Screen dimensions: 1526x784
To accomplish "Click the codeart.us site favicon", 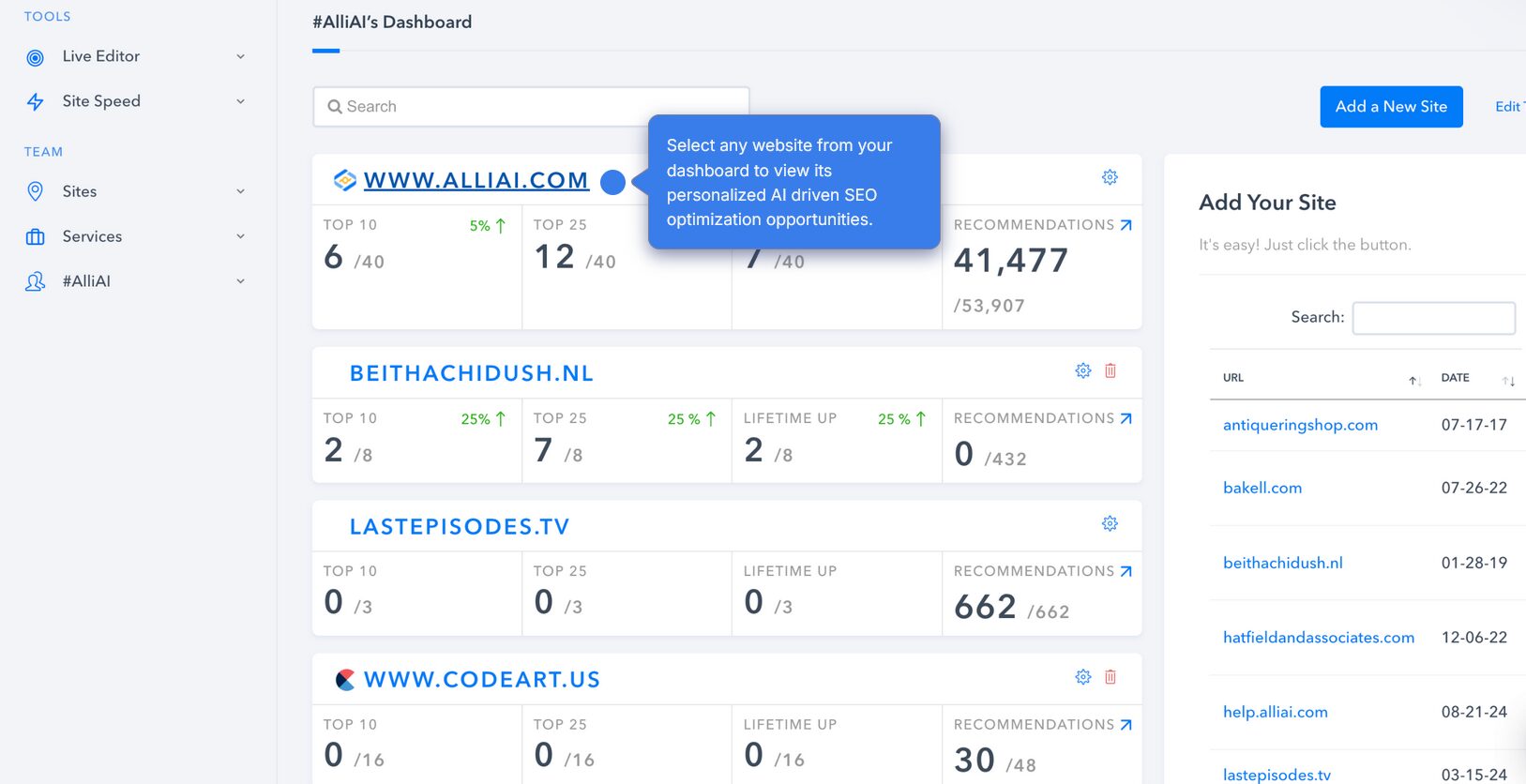I will click(345, 680).
